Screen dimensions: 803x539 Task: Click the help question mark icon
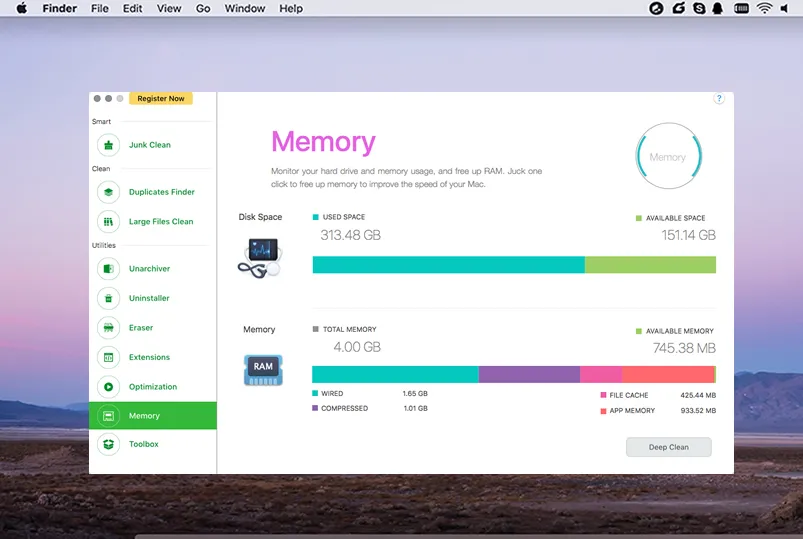pos(719,99)
